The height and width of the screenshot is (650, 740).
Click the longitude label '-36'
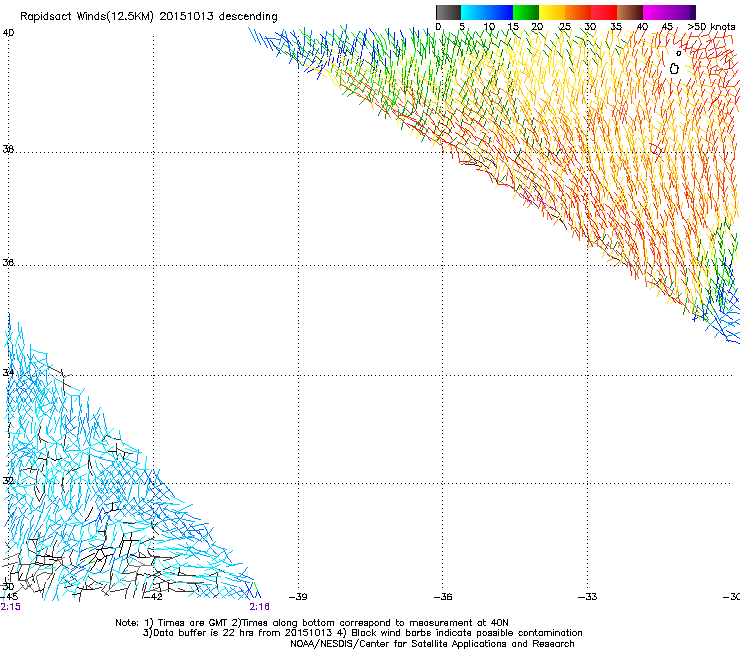tap(443, 597)
